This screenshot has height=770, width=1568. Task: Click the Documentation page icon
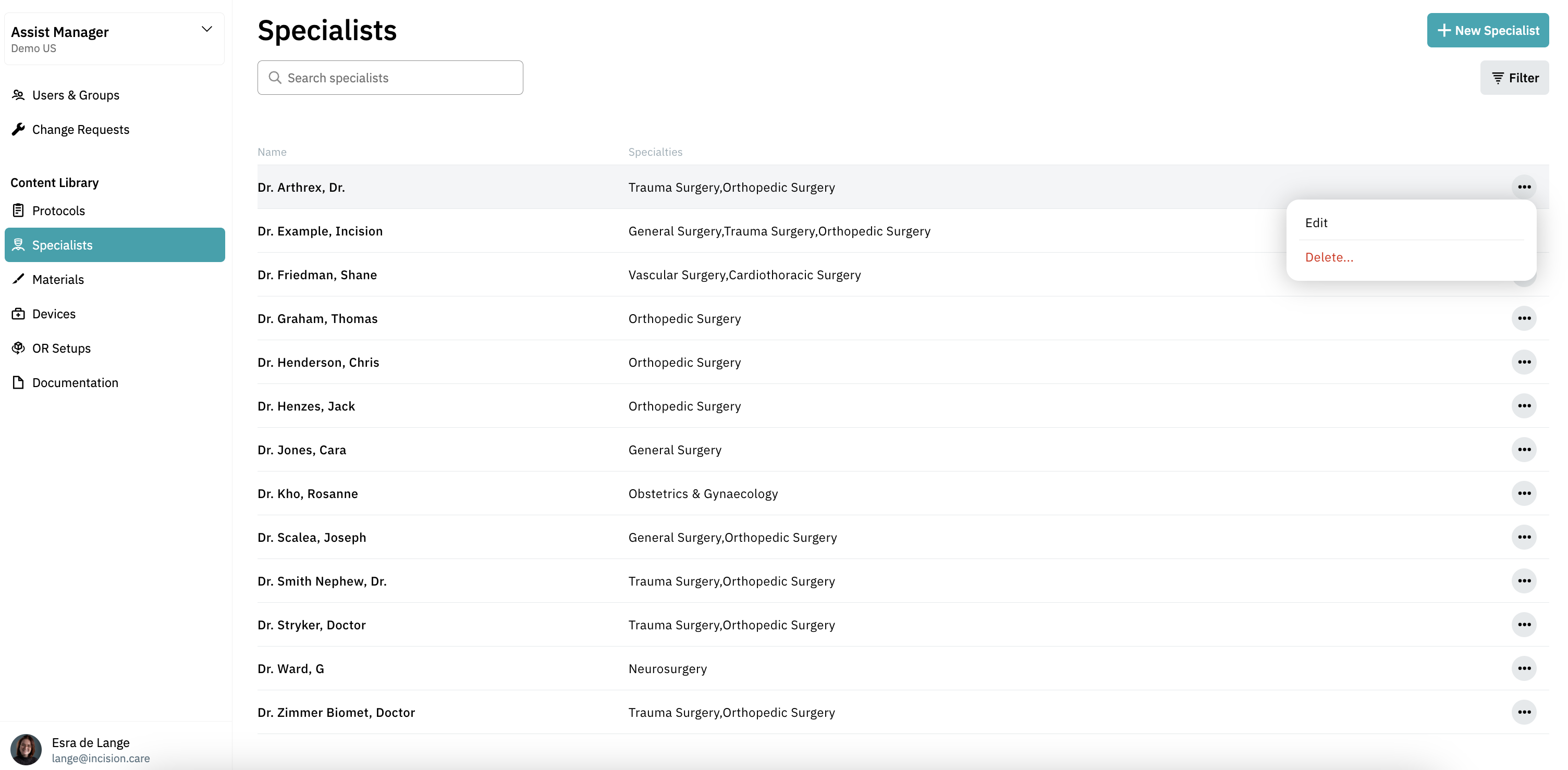(18, 382)
